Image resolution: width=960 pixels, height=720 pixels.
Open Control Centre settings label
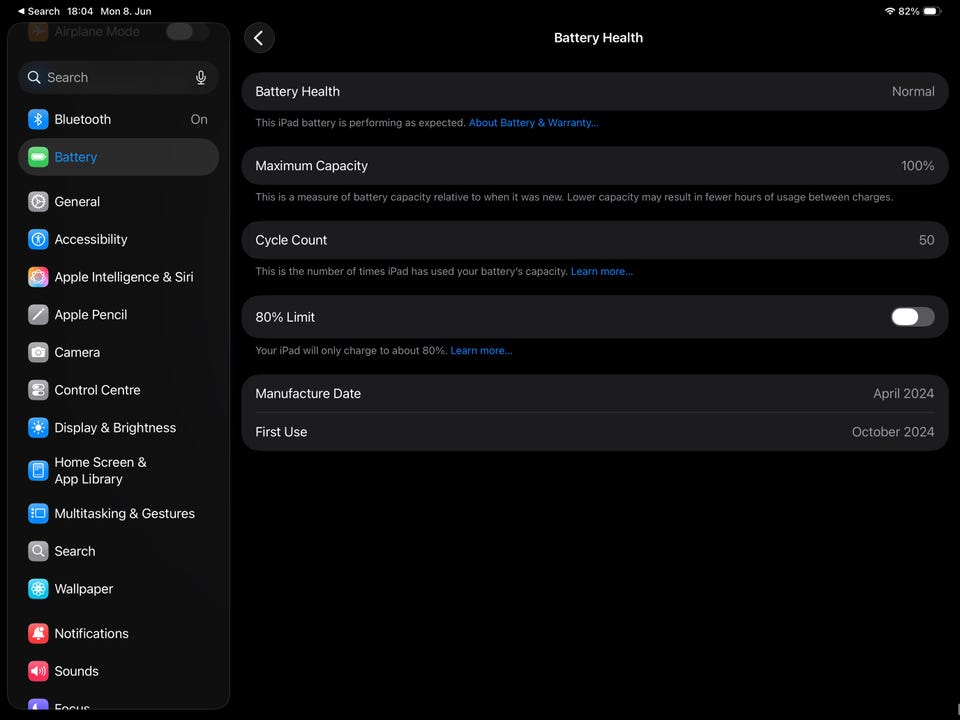tap(97, 390)
